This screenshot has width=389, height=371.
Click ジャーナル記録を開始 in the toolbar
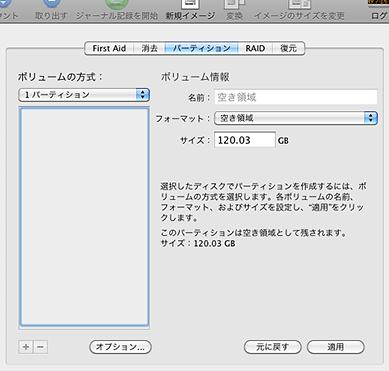[117, 10]
